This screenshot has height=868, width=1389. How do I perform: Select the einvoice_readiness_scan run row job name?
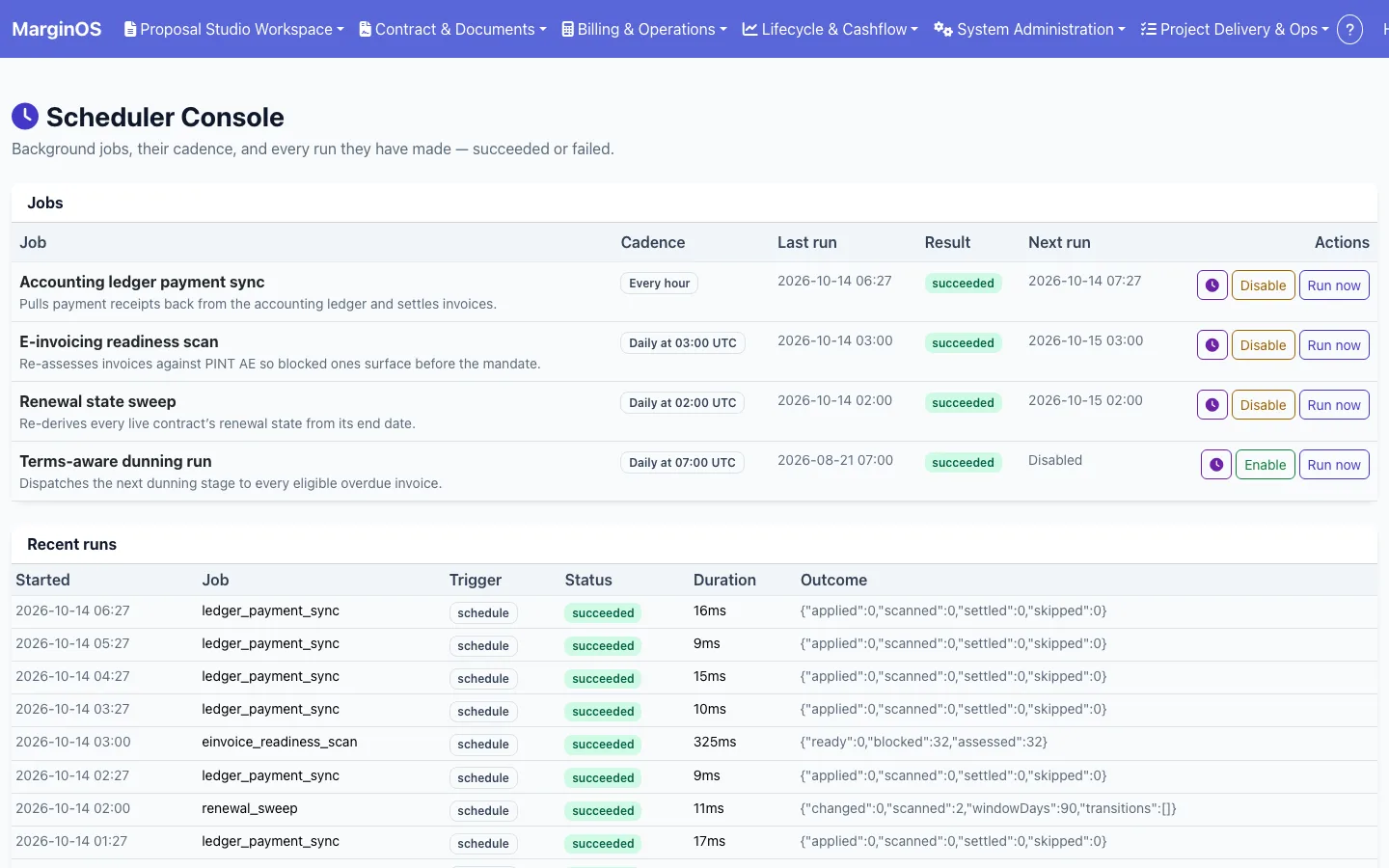pyautogui.click(x=280, y=742)
